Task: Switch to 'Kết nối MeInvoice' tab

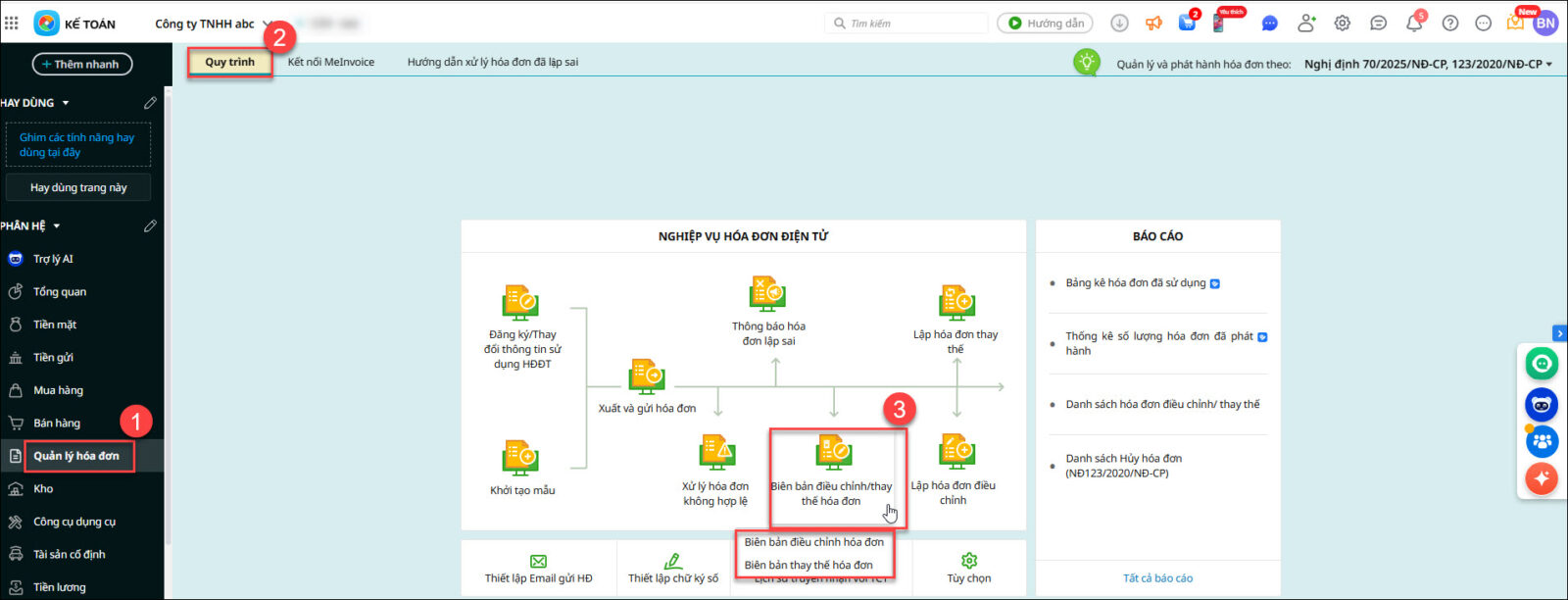Action: pyautogui.click(x=331, y=62)
